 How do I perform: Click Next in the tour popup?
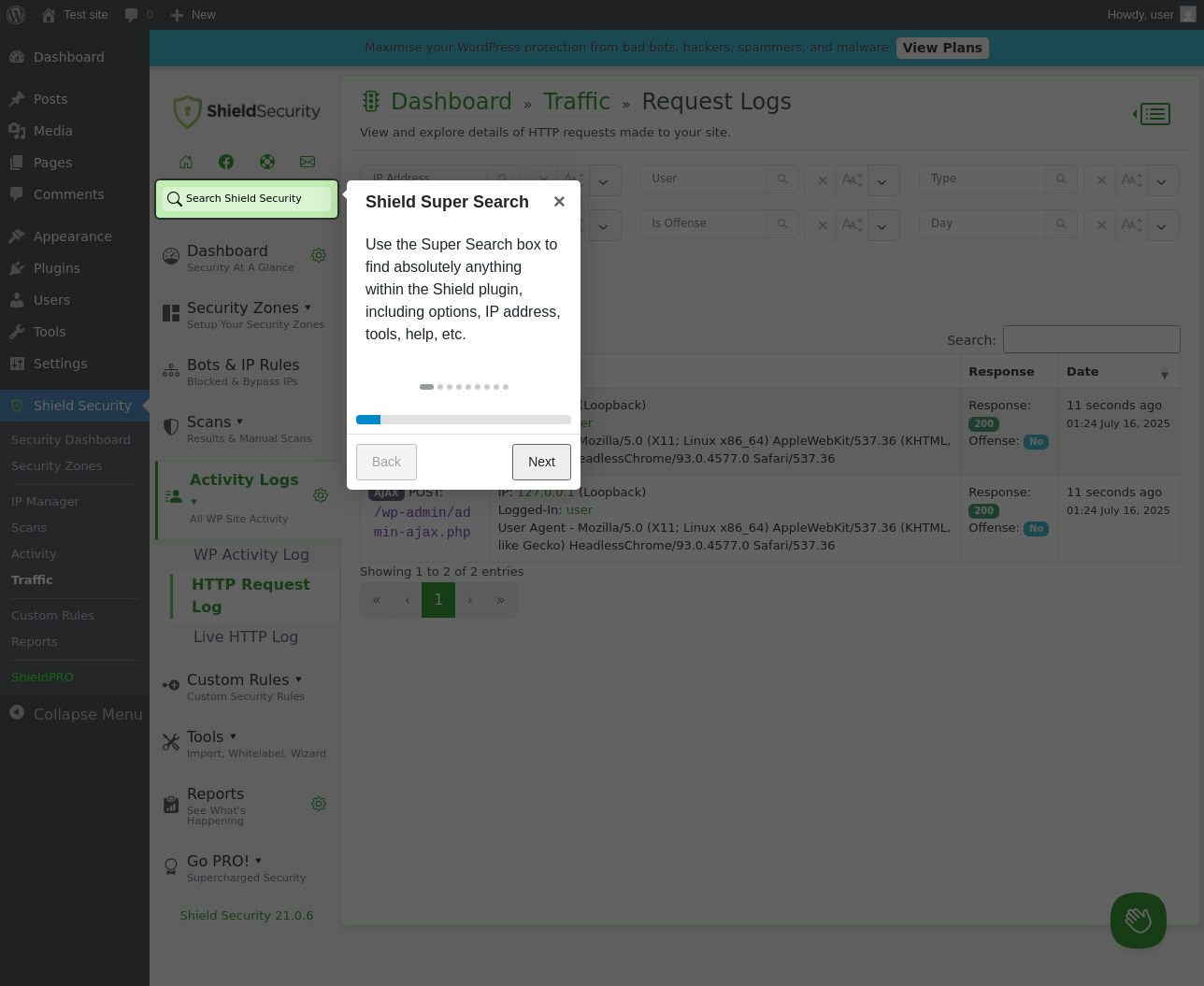(541, 462)
